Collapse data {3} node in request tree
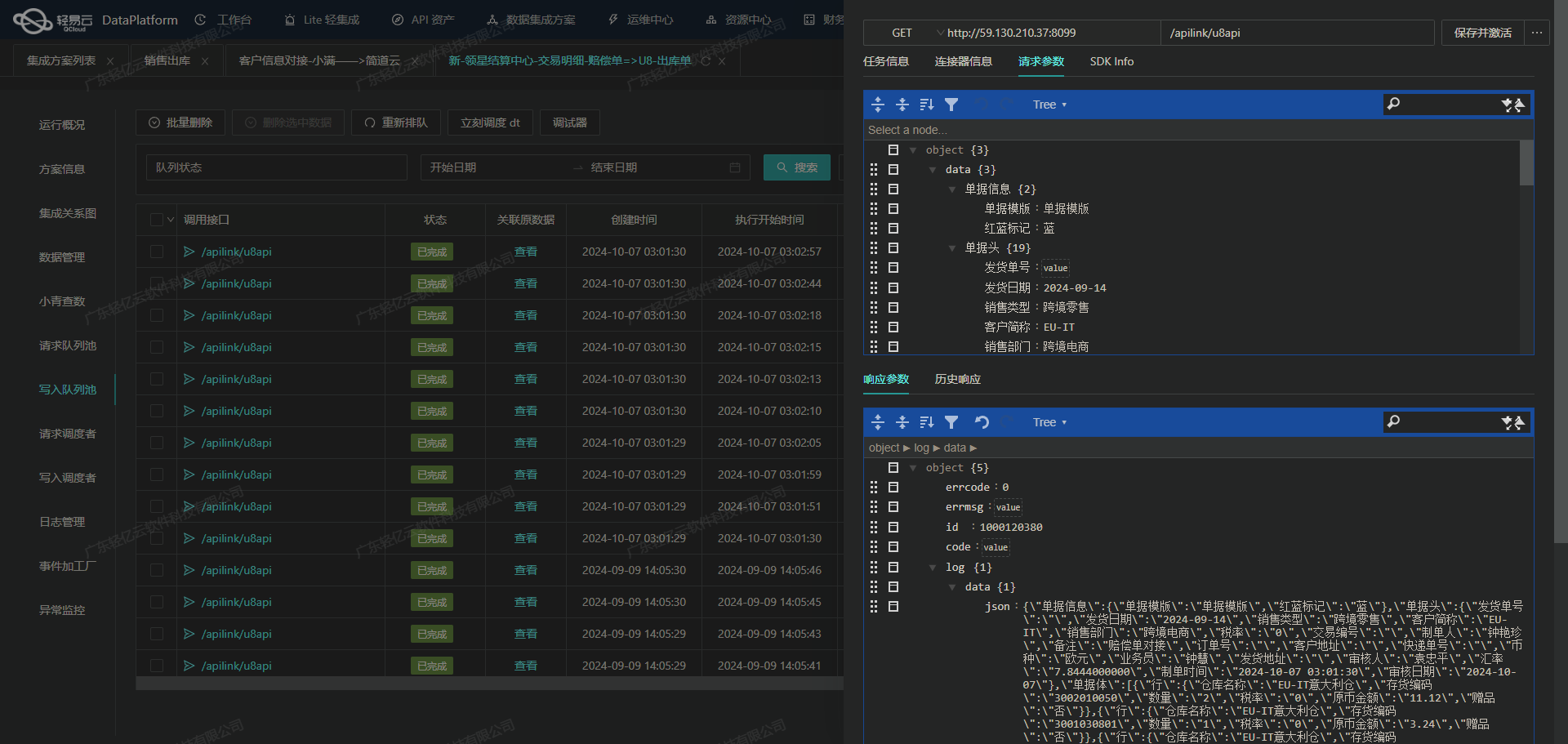1568x744 pixels. (933, 170)
